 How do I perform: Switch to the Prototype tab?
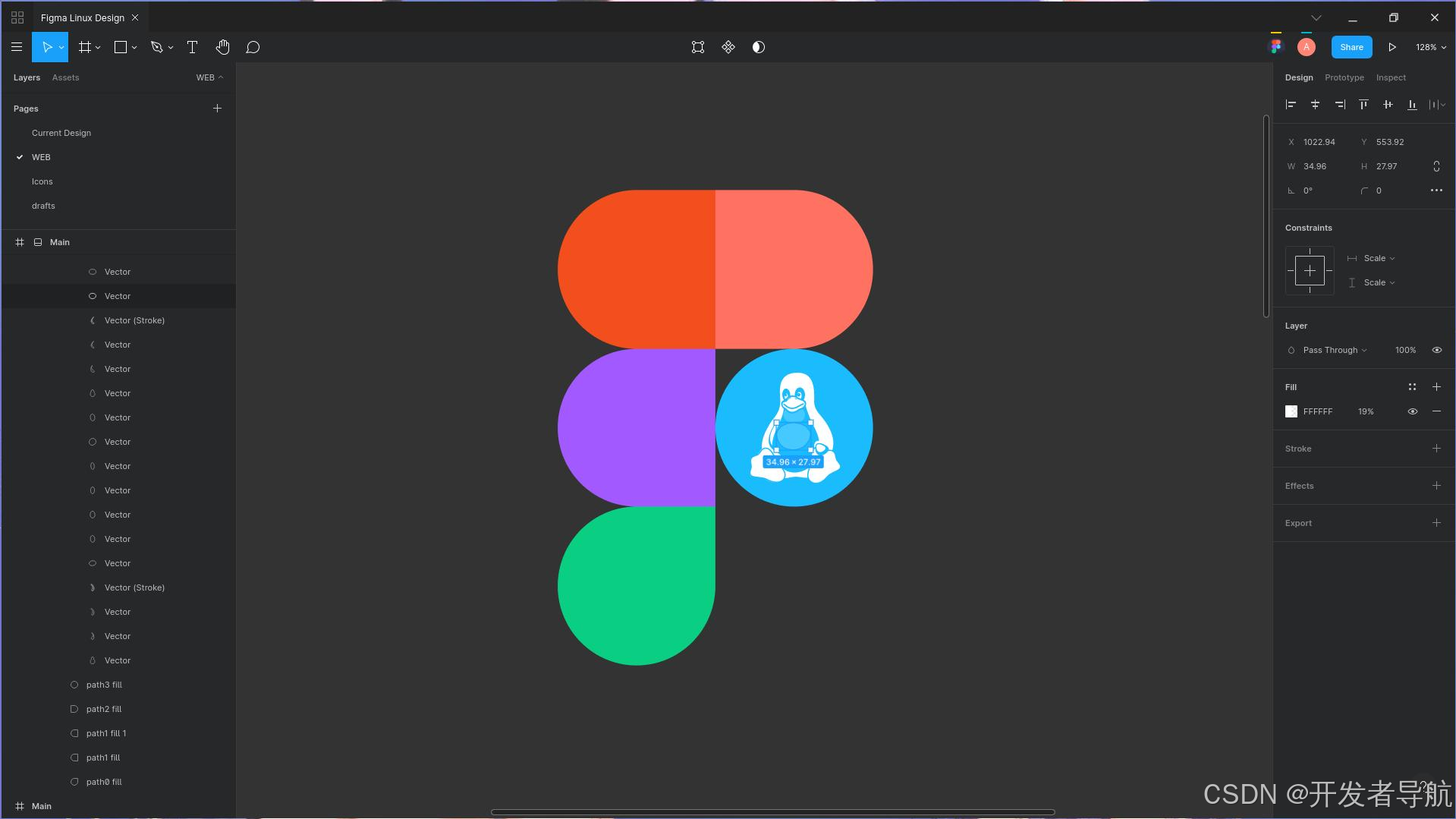(x=1344, y=77)
